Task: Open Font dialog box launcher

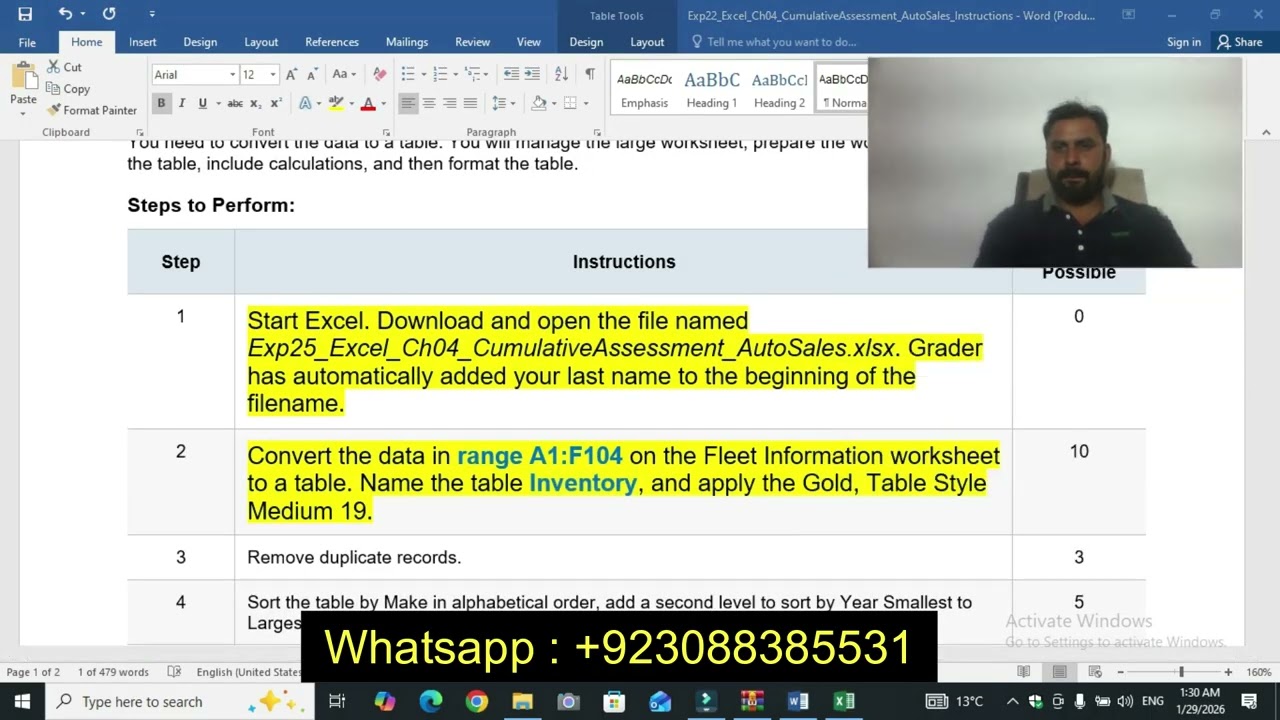Action: (x=386, y=132)
